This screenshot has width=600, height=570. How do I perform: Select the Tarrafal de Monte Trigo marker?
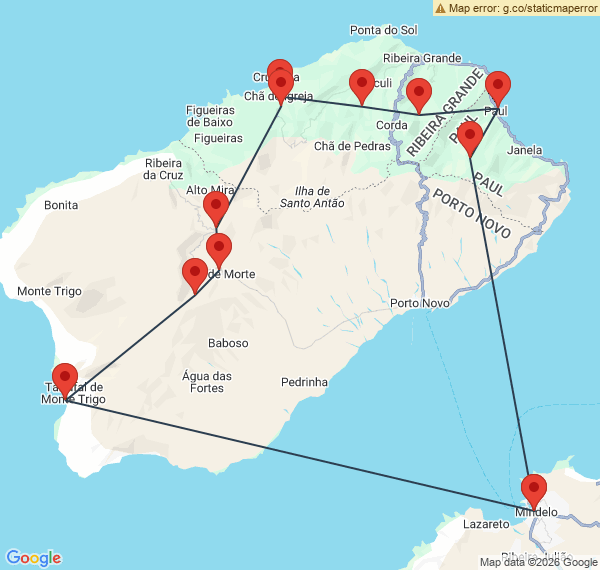(65, 380)
